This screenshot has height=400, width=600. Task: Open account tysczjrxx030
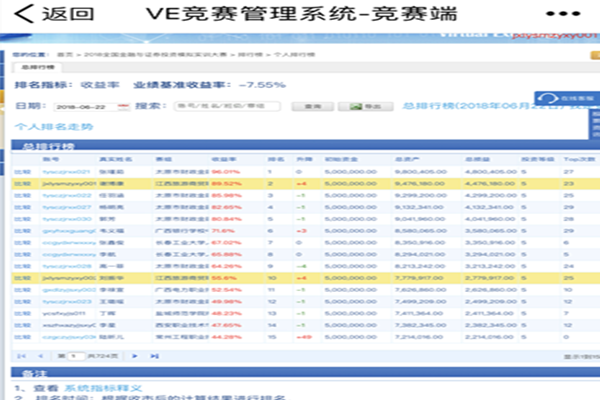coord(67,219)
